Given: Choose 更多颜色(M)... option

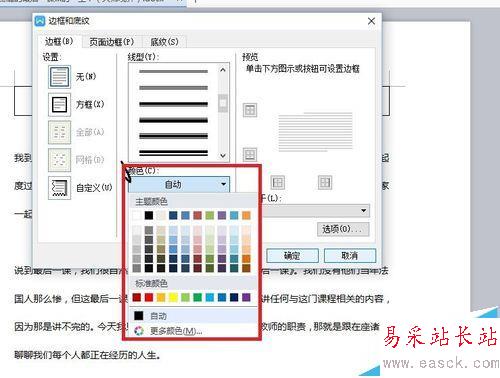Looking at the screenshot, I should pos(176,331).
